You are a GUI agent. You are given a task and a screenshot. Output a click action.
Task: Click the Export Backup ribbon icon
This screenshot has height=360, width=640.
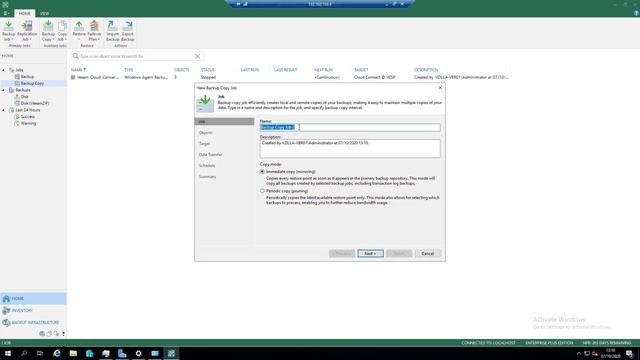click(128, 31)
